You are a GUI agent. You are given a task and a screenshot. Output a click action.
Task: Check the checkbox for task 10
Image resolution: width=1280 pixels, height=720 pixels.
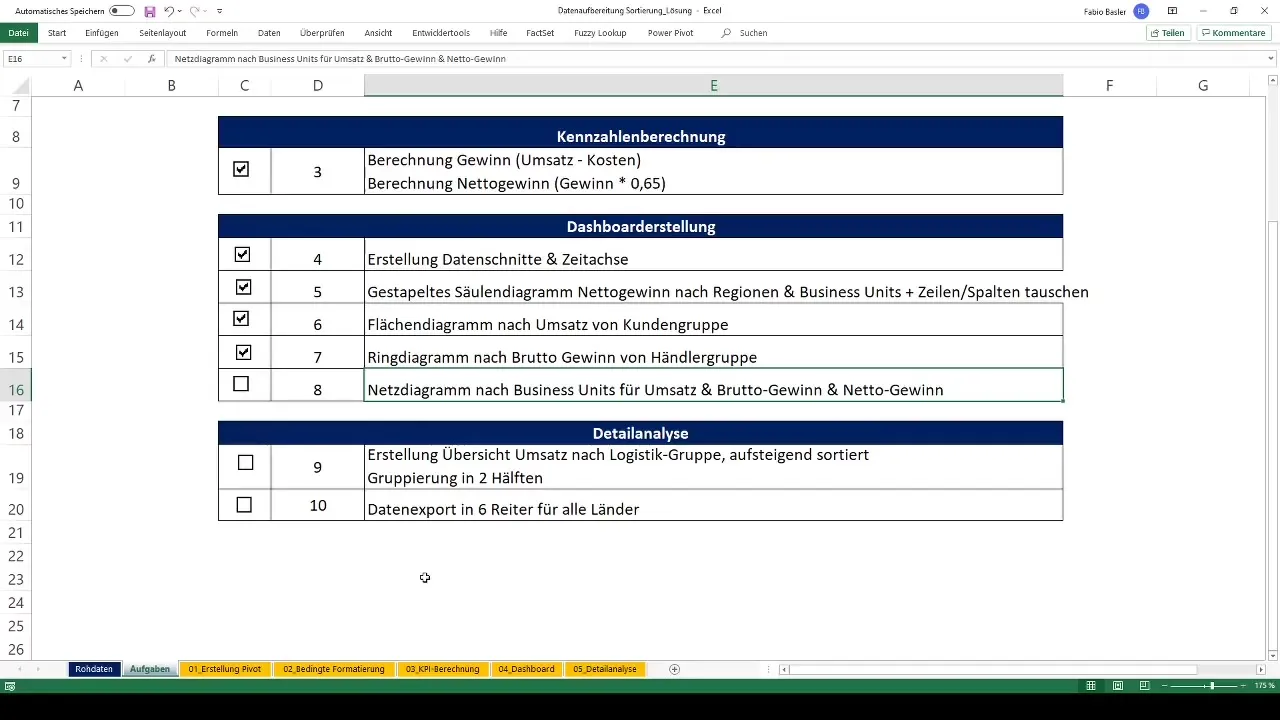pos(244,505)
